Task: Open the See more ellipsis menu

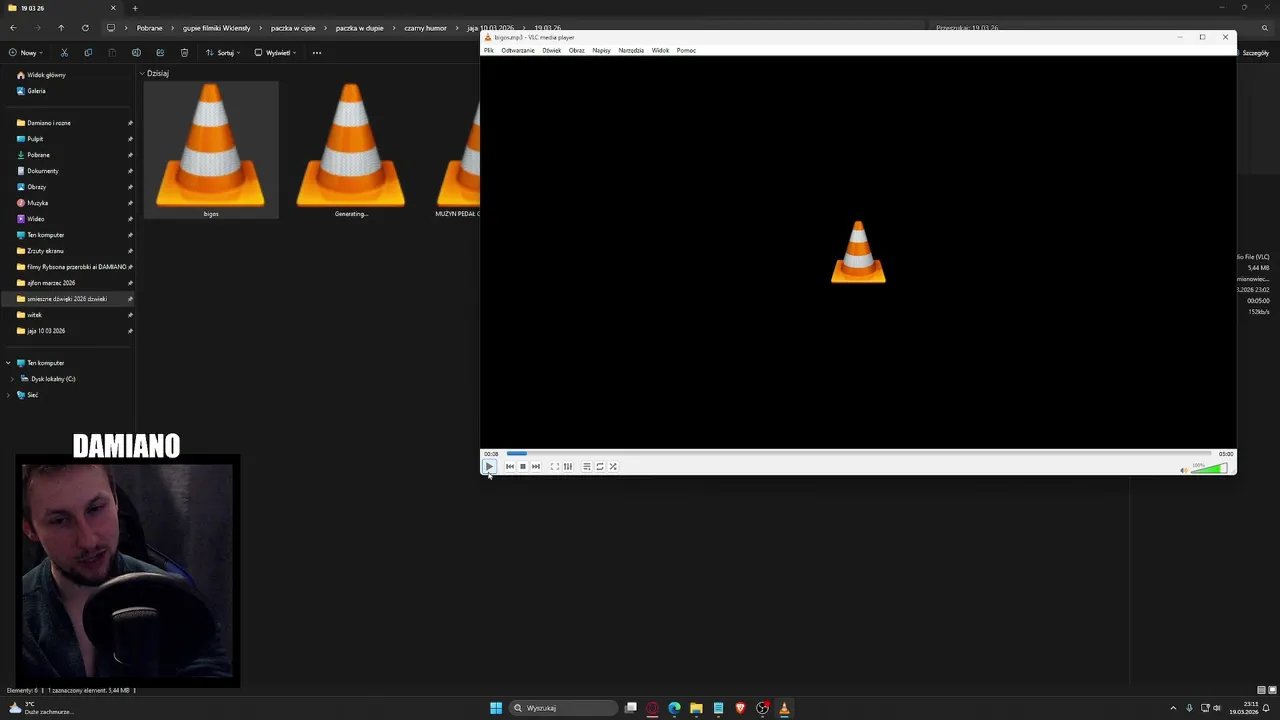Action: coord(317,53)
